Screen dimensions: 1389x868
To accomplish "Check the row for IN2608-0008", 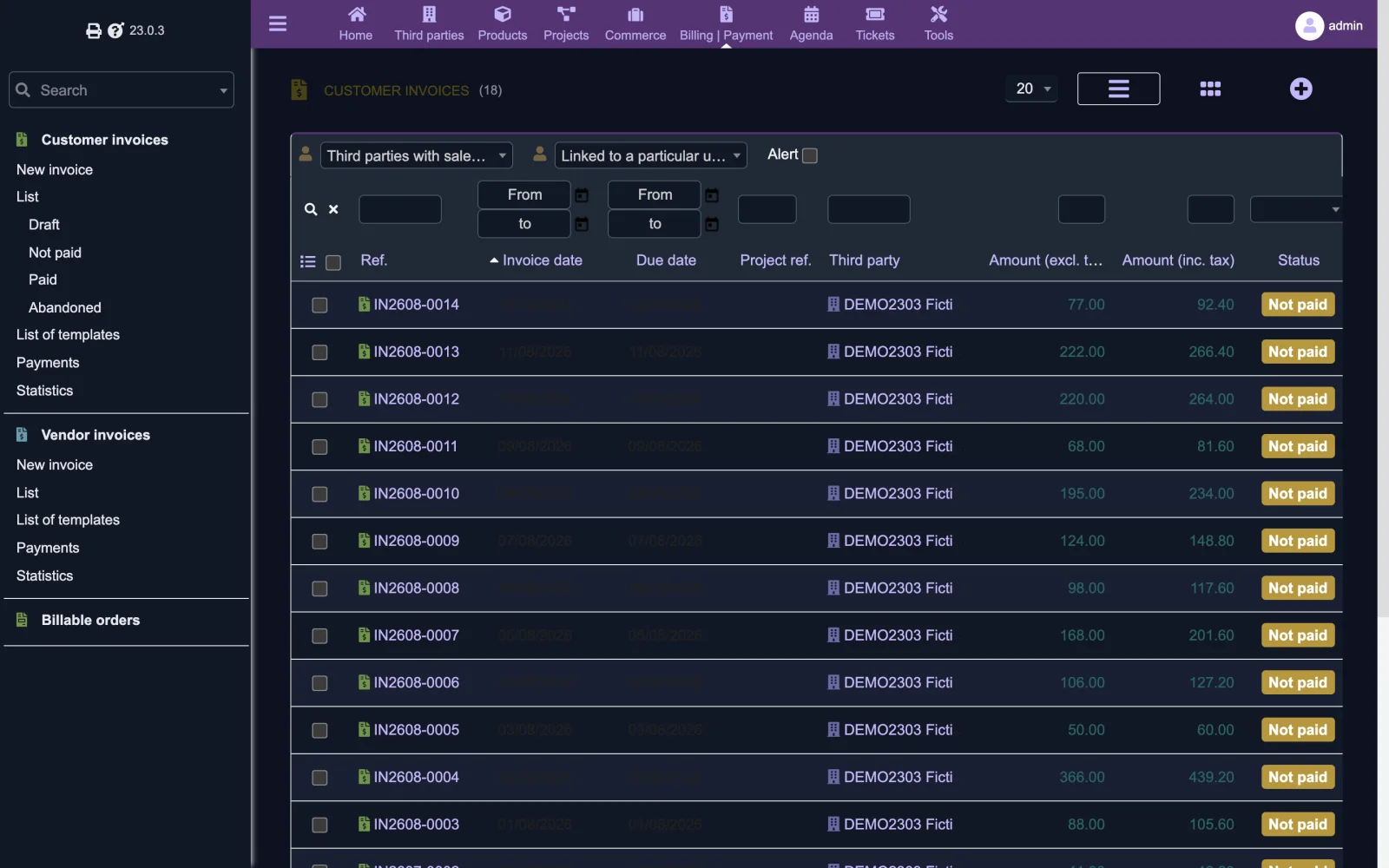I will 319,589.
